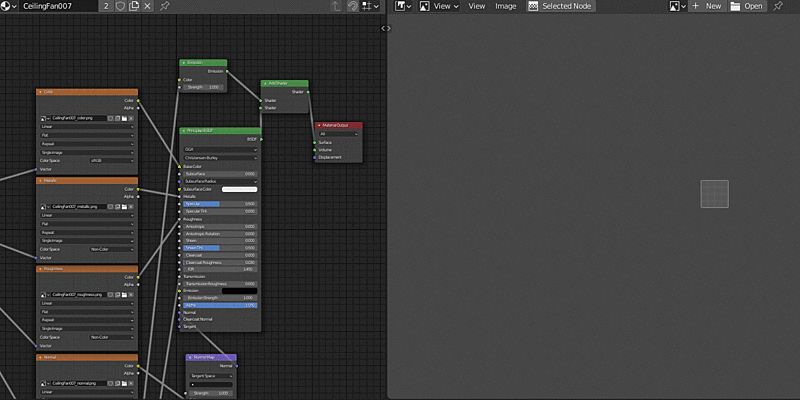Viewport: 800px width, 400px height.
Task: Click the material name field CeilingFan007
Action: (58, 6)
